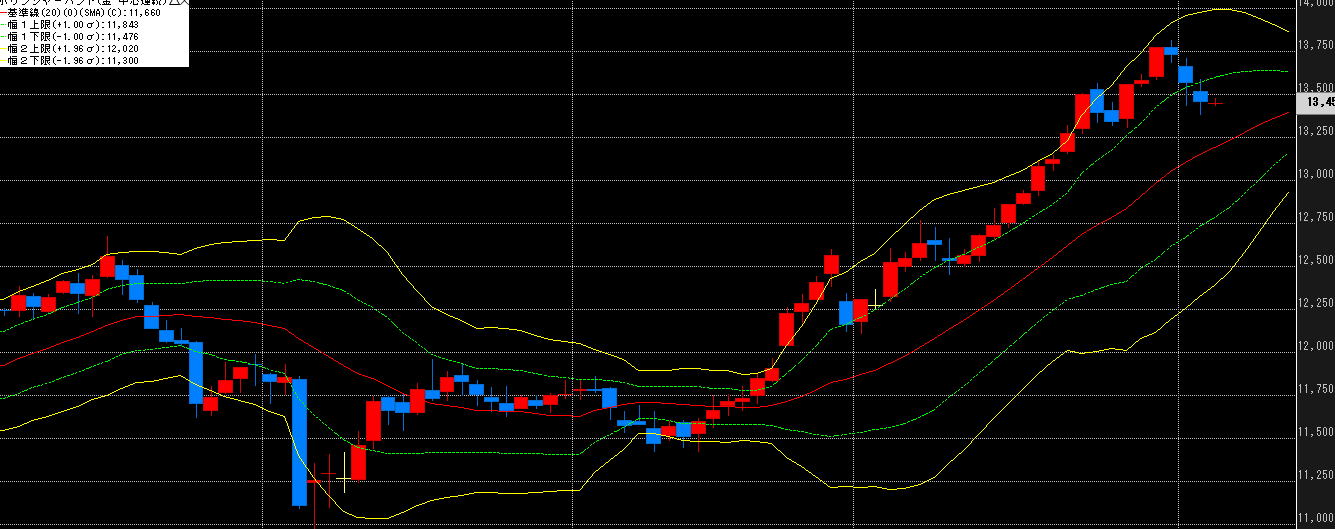Viewport: 1335px width, 529px height.
Task: Select the 幅2上限 (+1.96σ) legend row
Action: 69,49
